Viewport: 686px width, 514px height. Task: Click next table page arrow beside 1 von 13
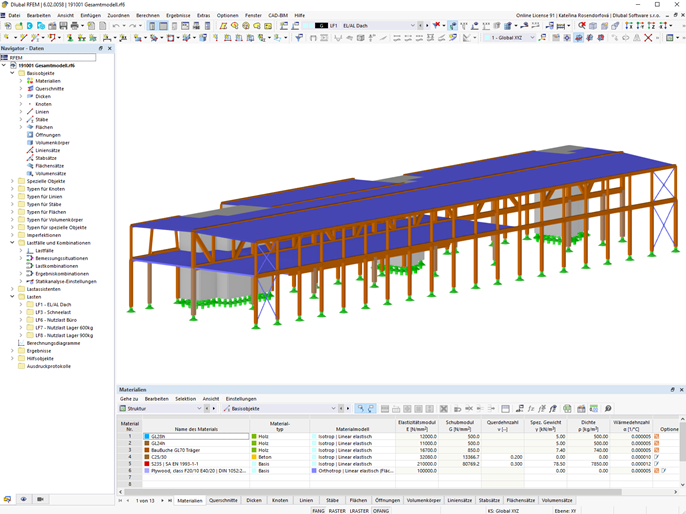pyautogui.click(x=162, y=500)
